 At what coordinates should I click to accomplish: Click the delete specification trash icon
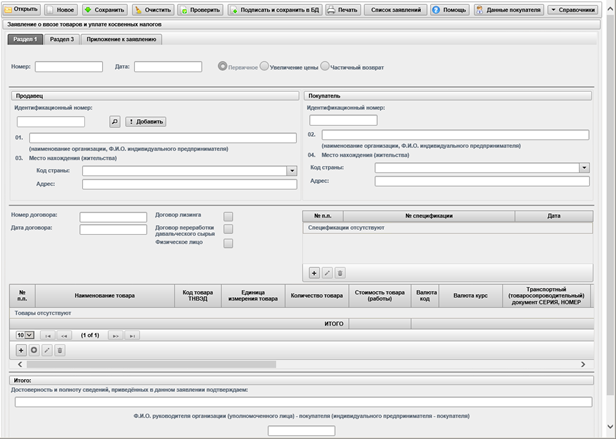coord(340,272)
